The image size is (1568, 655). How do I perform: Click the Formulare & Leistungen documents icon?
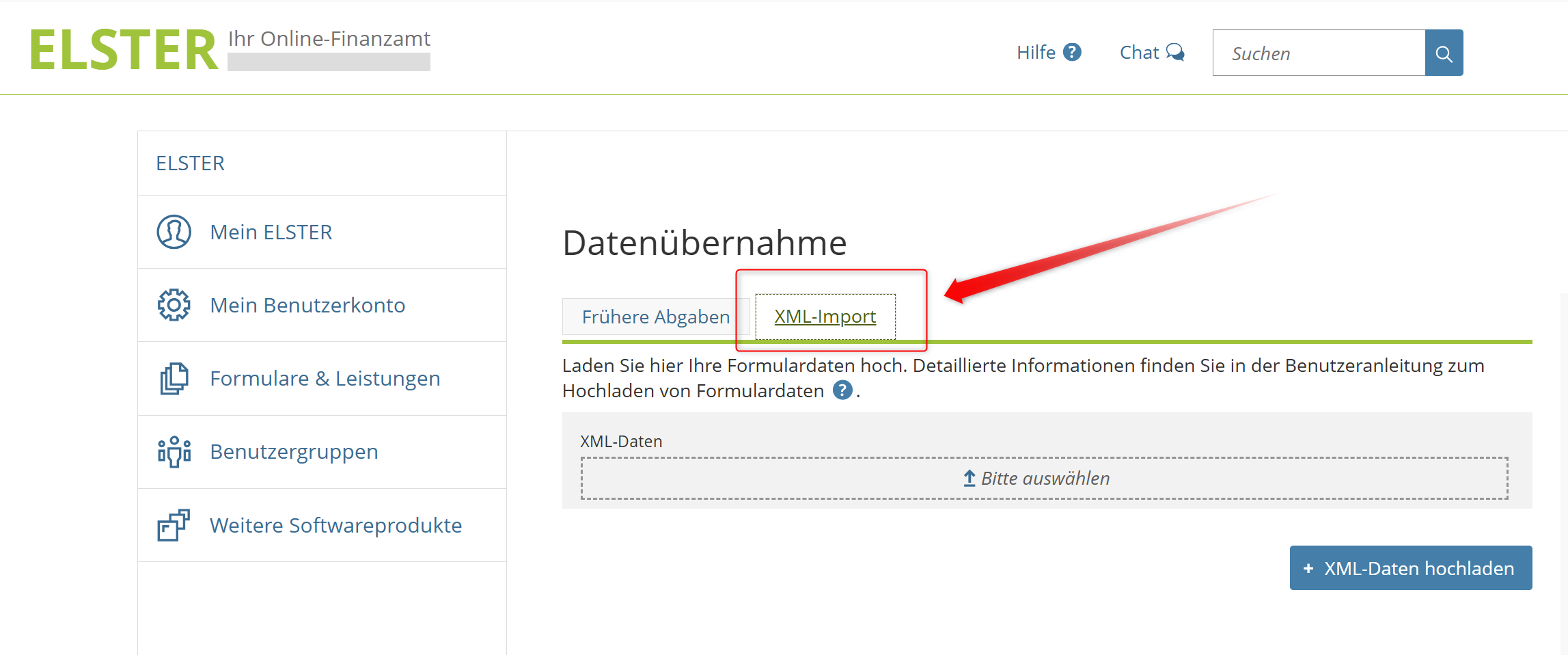click(x=174, y=378)
